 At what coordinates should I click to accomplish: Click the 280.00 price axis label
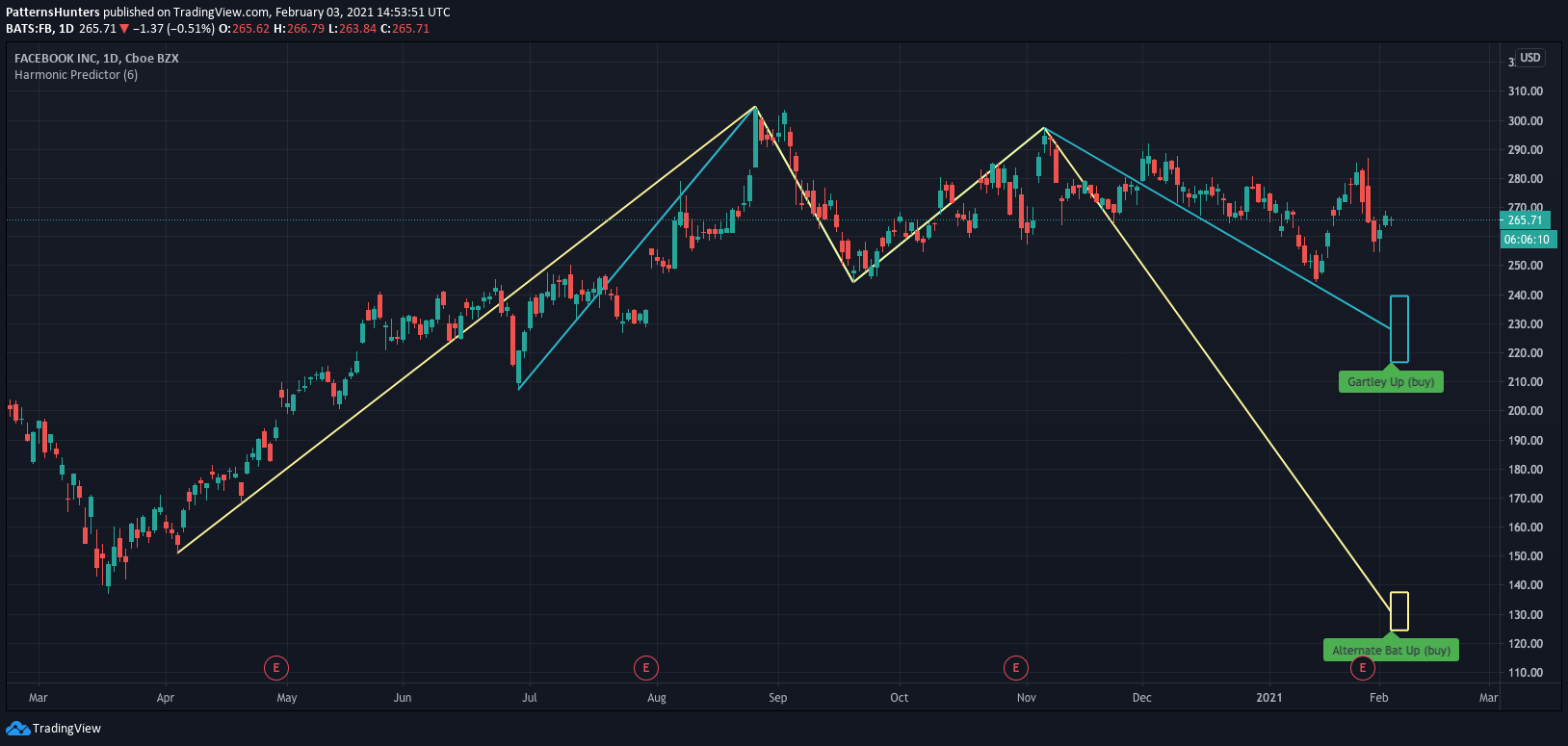pos(1526,178)
